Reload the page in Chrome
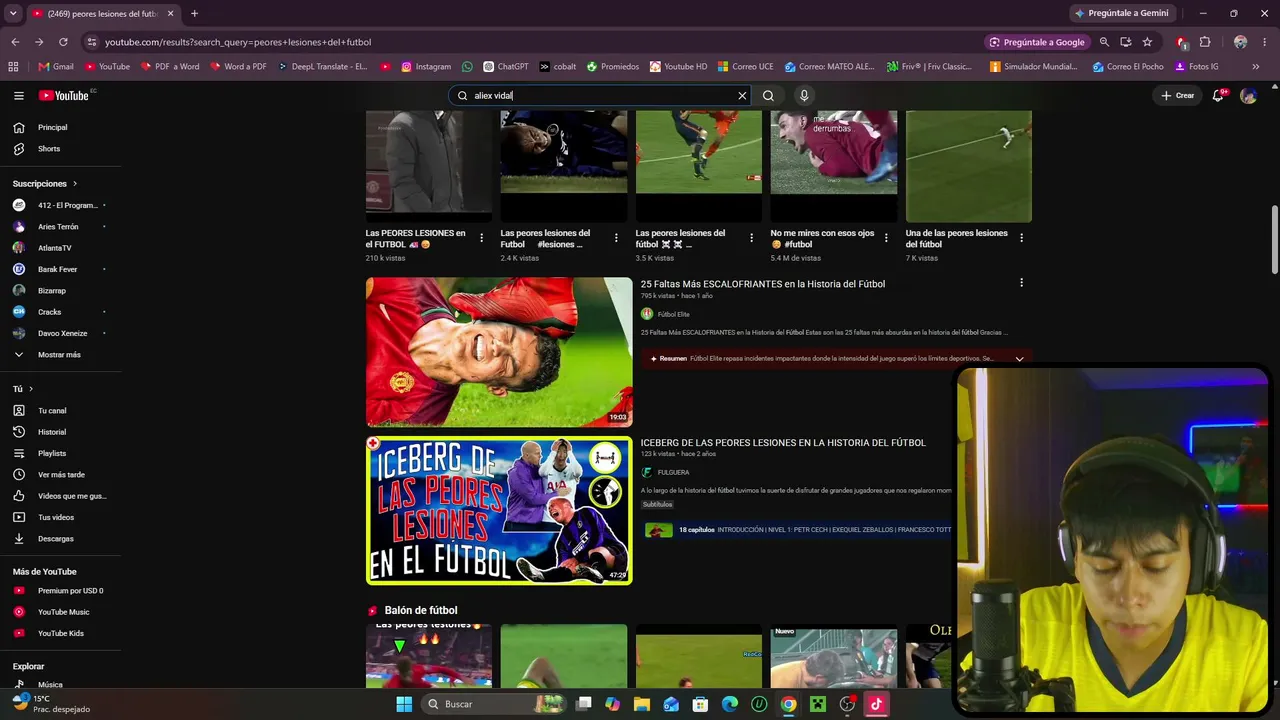The image size is (1280, 720). pyautogui.click(x=63, y=42)
